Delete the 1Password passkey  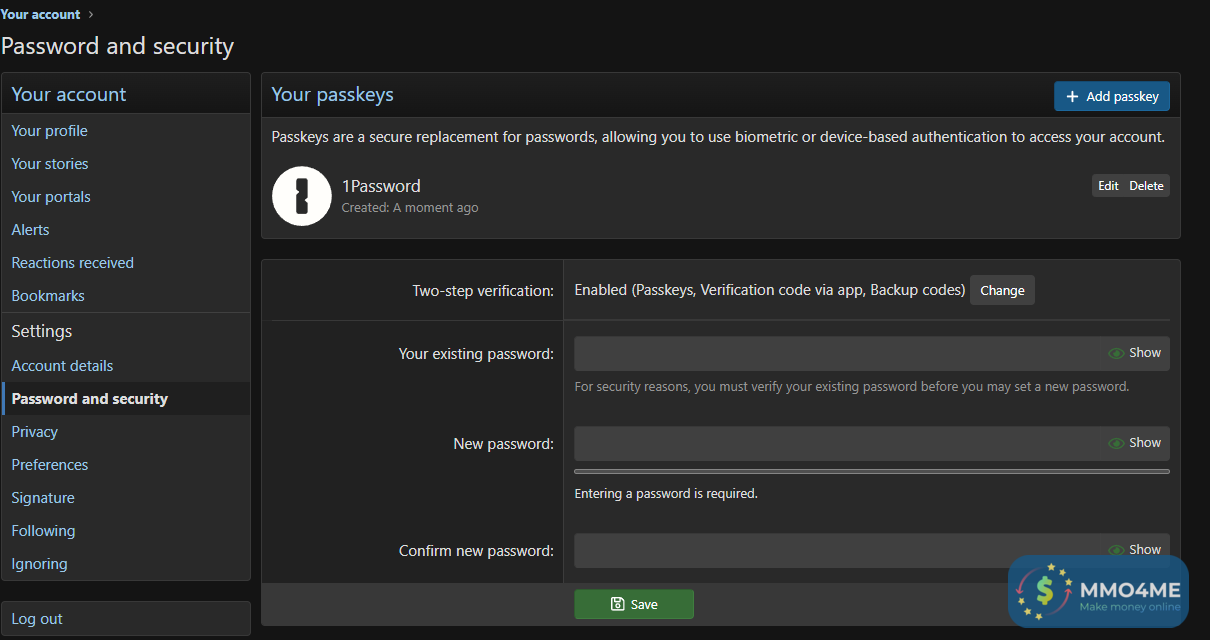pyautogui.click(x=1146, y=186)
